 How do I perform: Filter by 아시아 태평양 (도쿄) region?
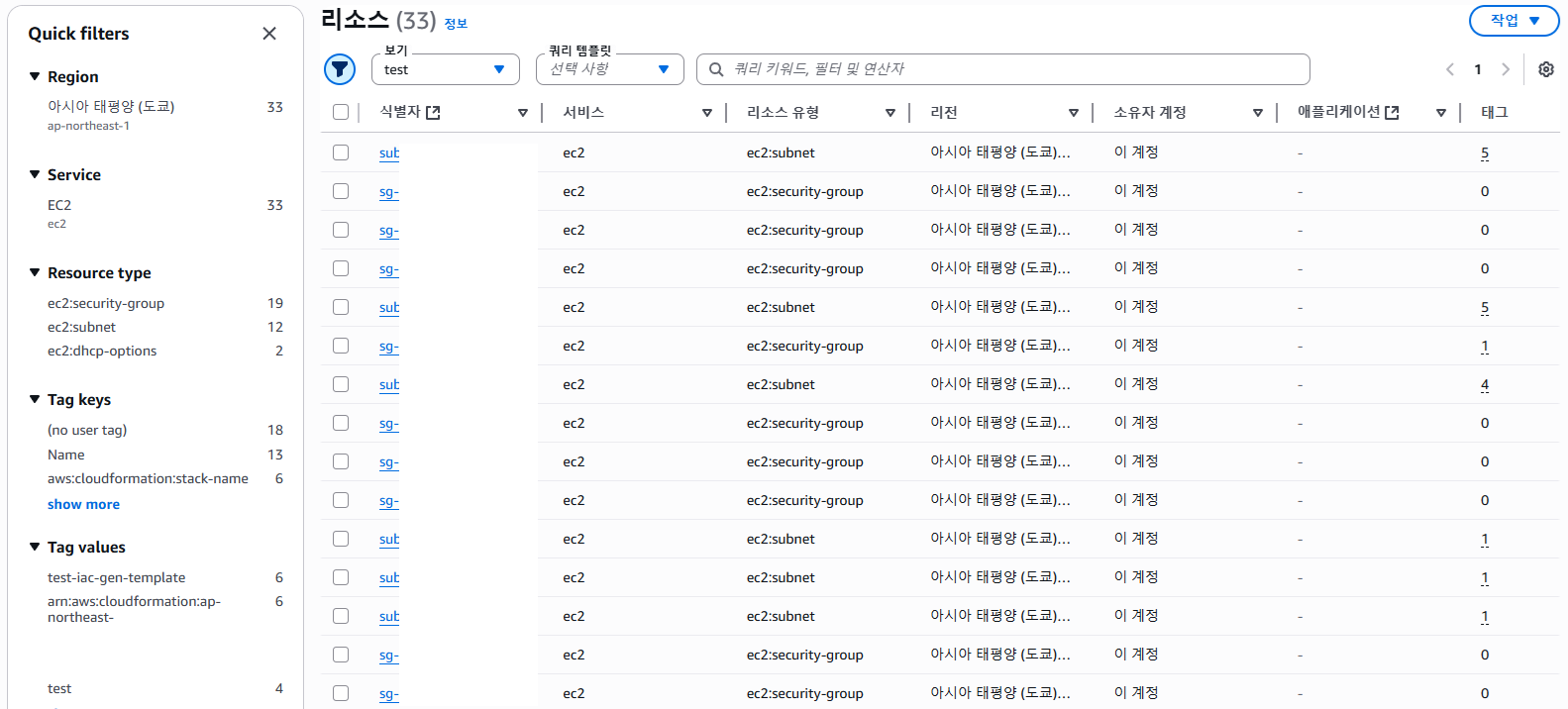[111, 106]
